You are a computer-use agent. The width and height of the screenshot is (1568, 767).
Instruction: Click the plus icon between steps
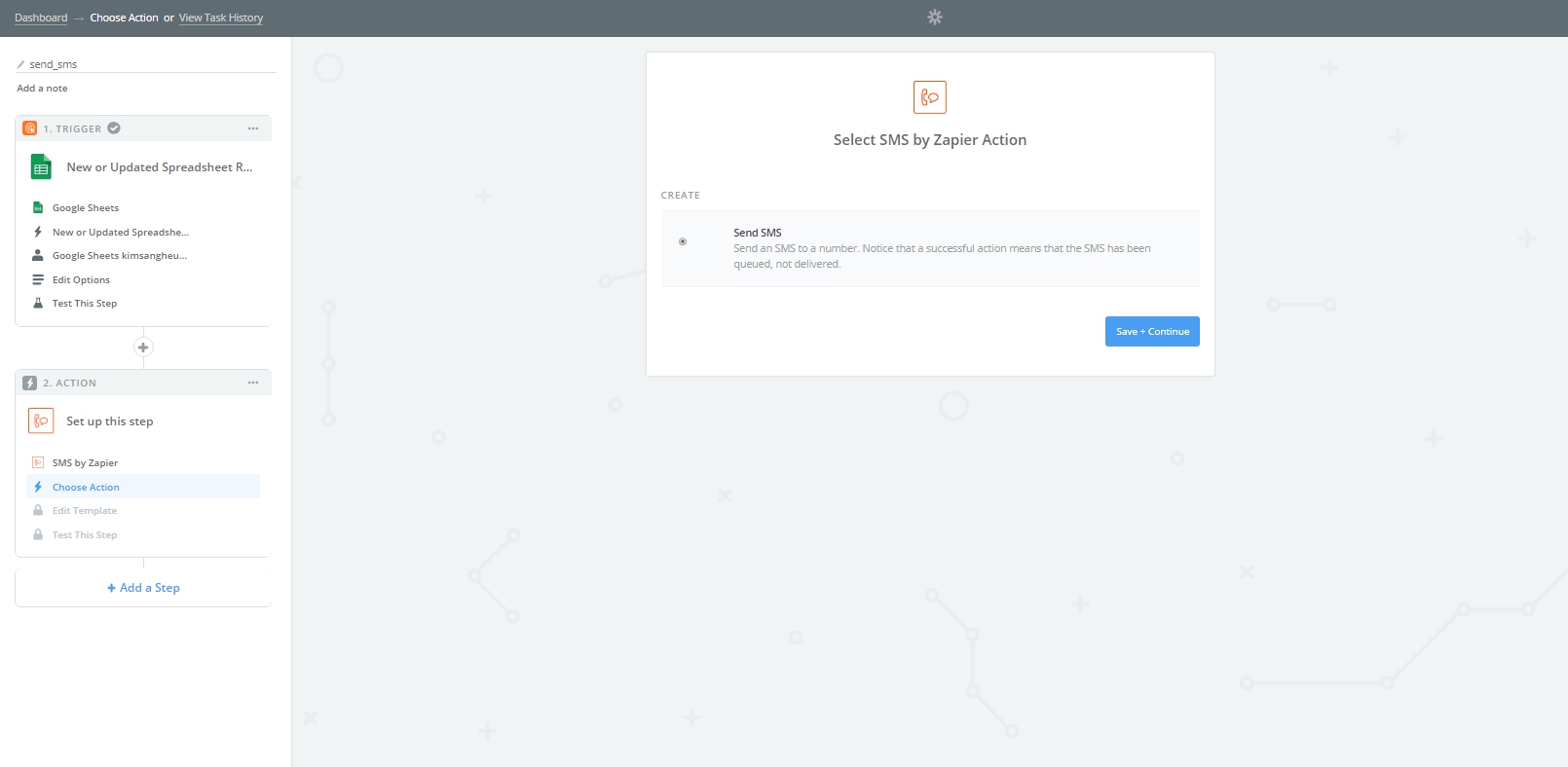[143, 347]
